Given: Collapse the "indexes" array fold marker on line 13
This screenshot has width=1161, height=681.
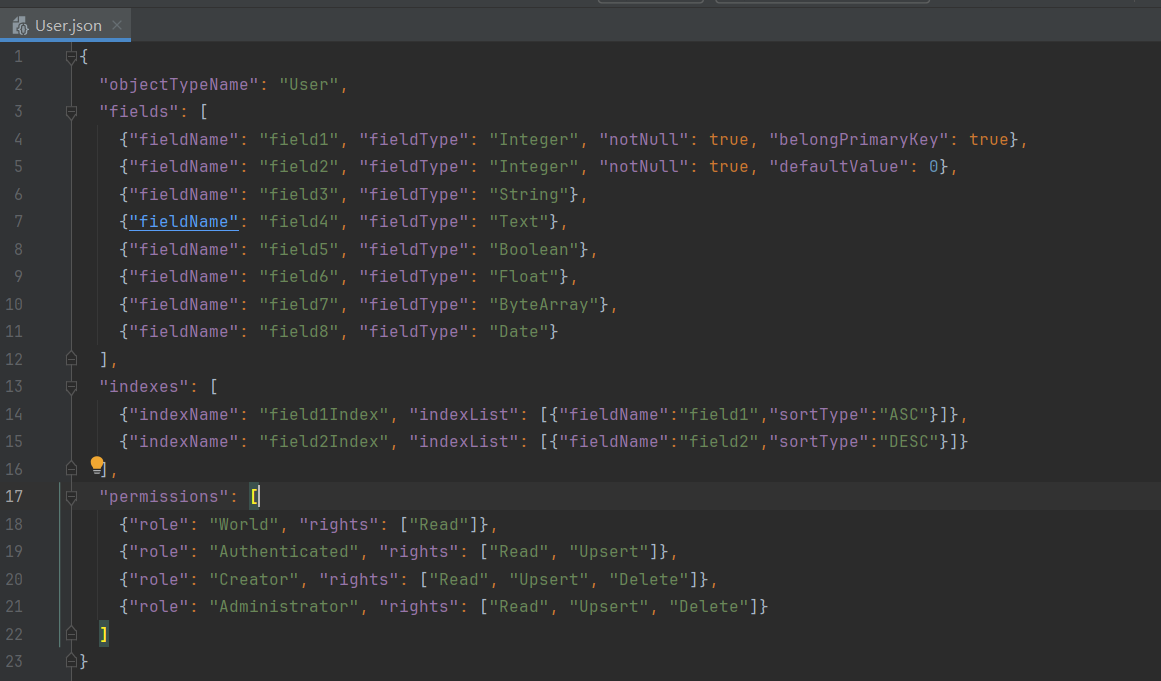Looking at the screenshot, I should (71, 387).
